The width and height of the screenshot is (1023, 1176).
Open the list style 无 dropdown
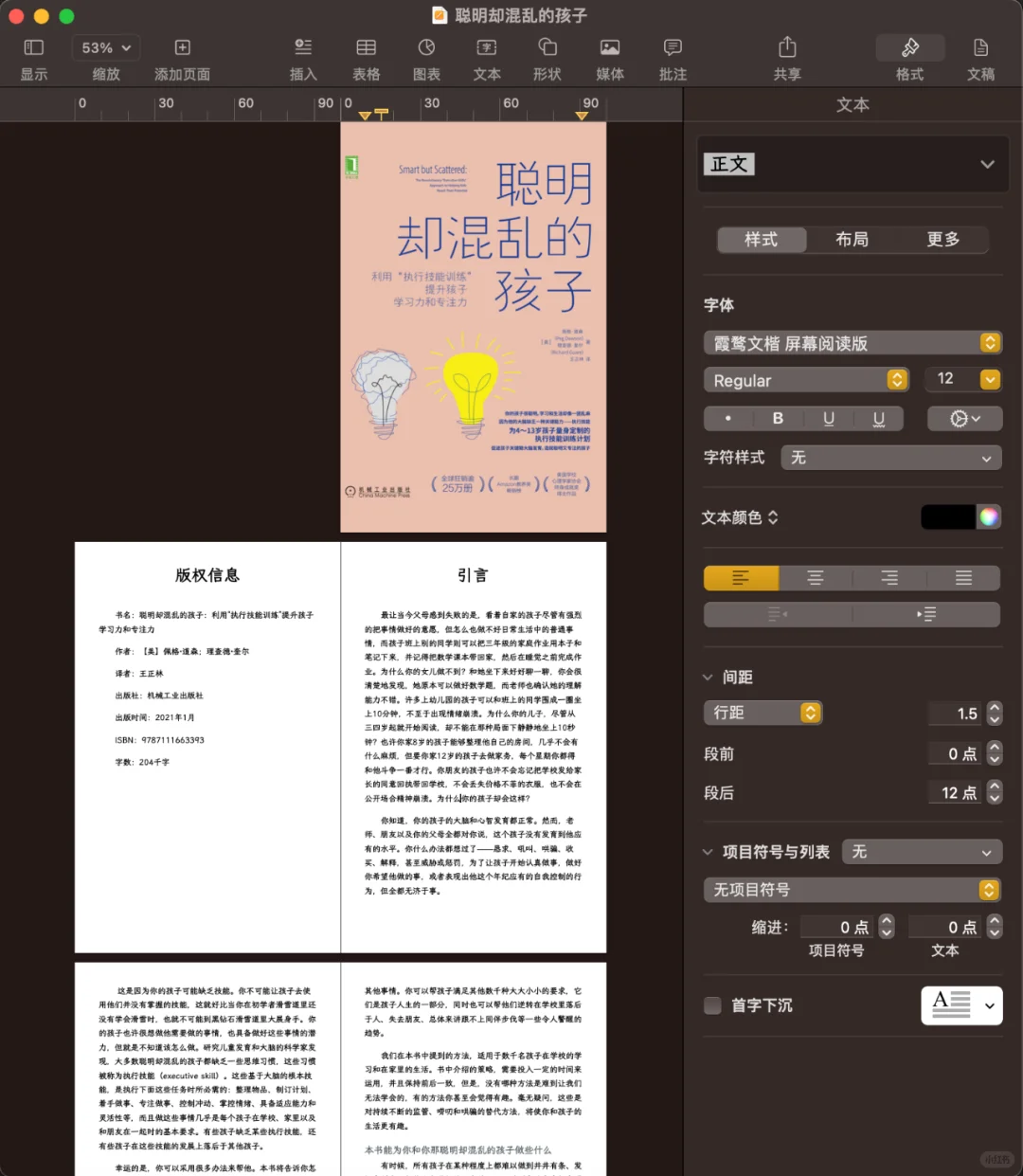tap(922, 852)
